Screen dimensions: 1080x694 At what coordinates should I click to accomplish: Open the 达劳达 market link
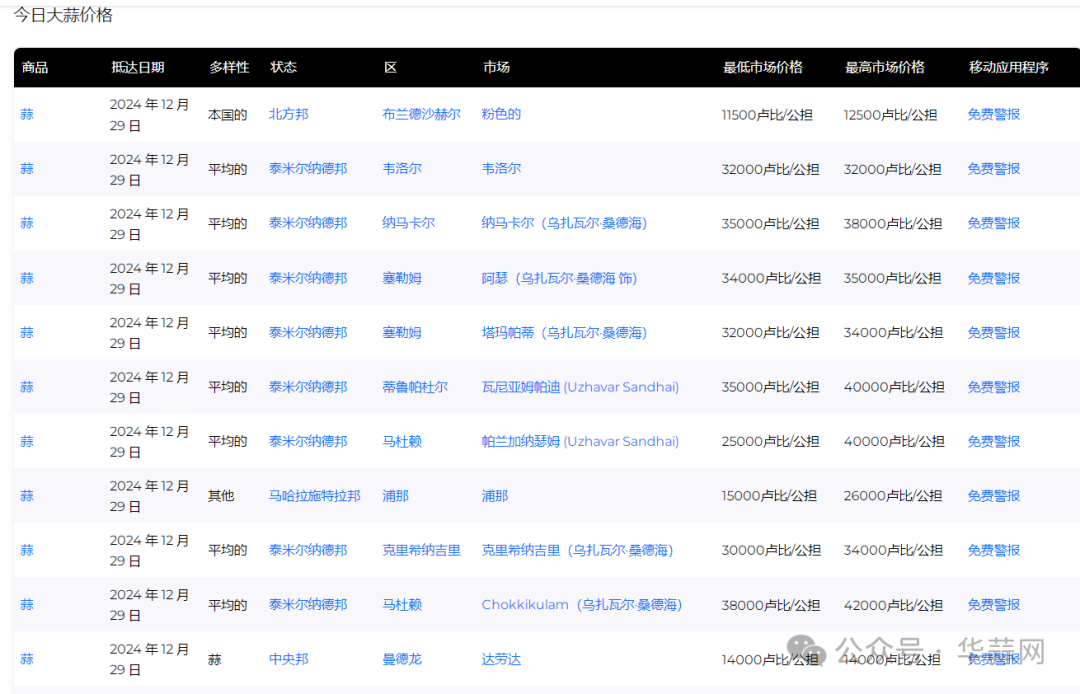pos(501,659)
